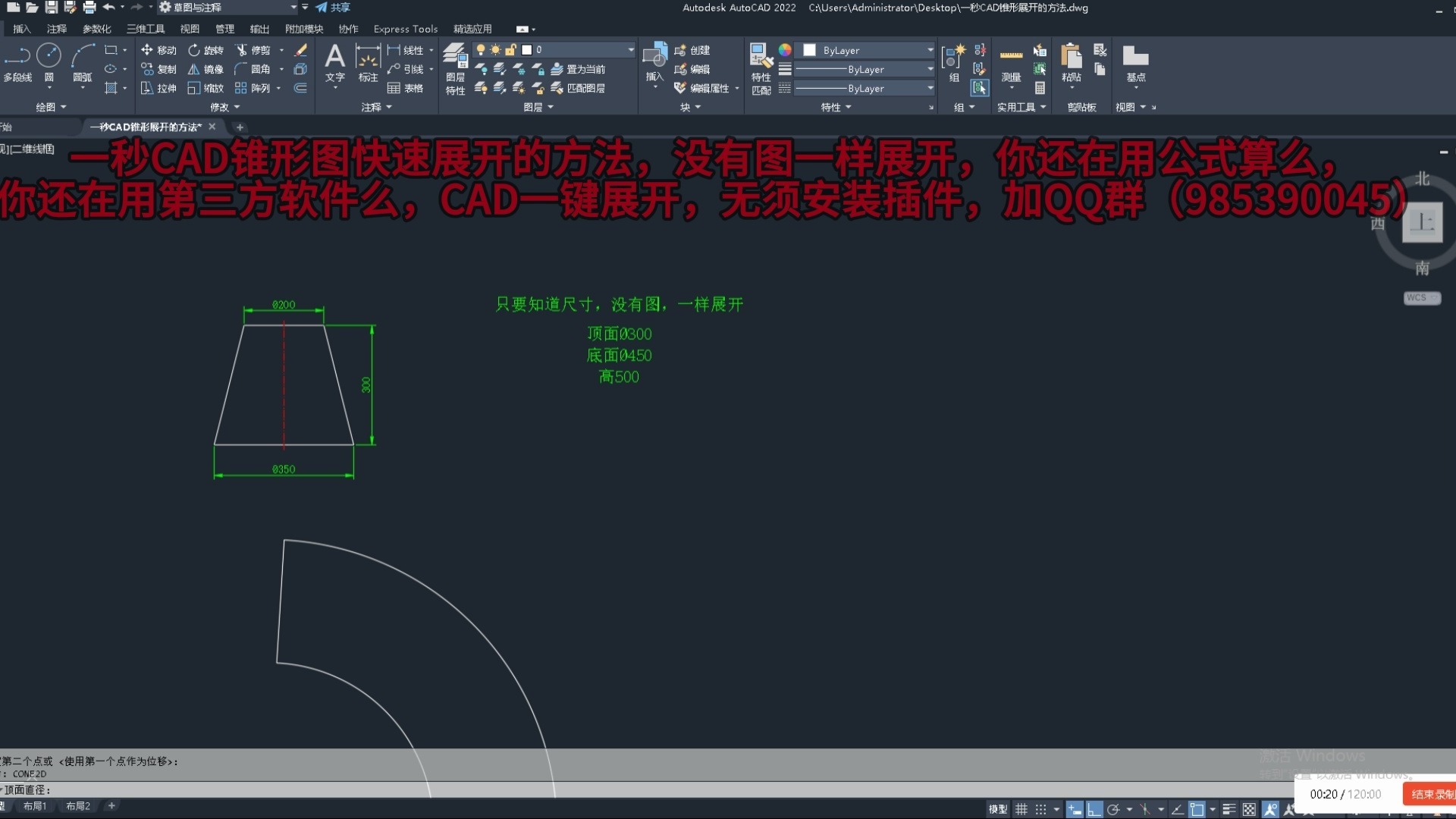The width and height of the screenshot is (1456, 819).
Task: Click Make Current (置为当前) layer
Action: click(578, 69)
